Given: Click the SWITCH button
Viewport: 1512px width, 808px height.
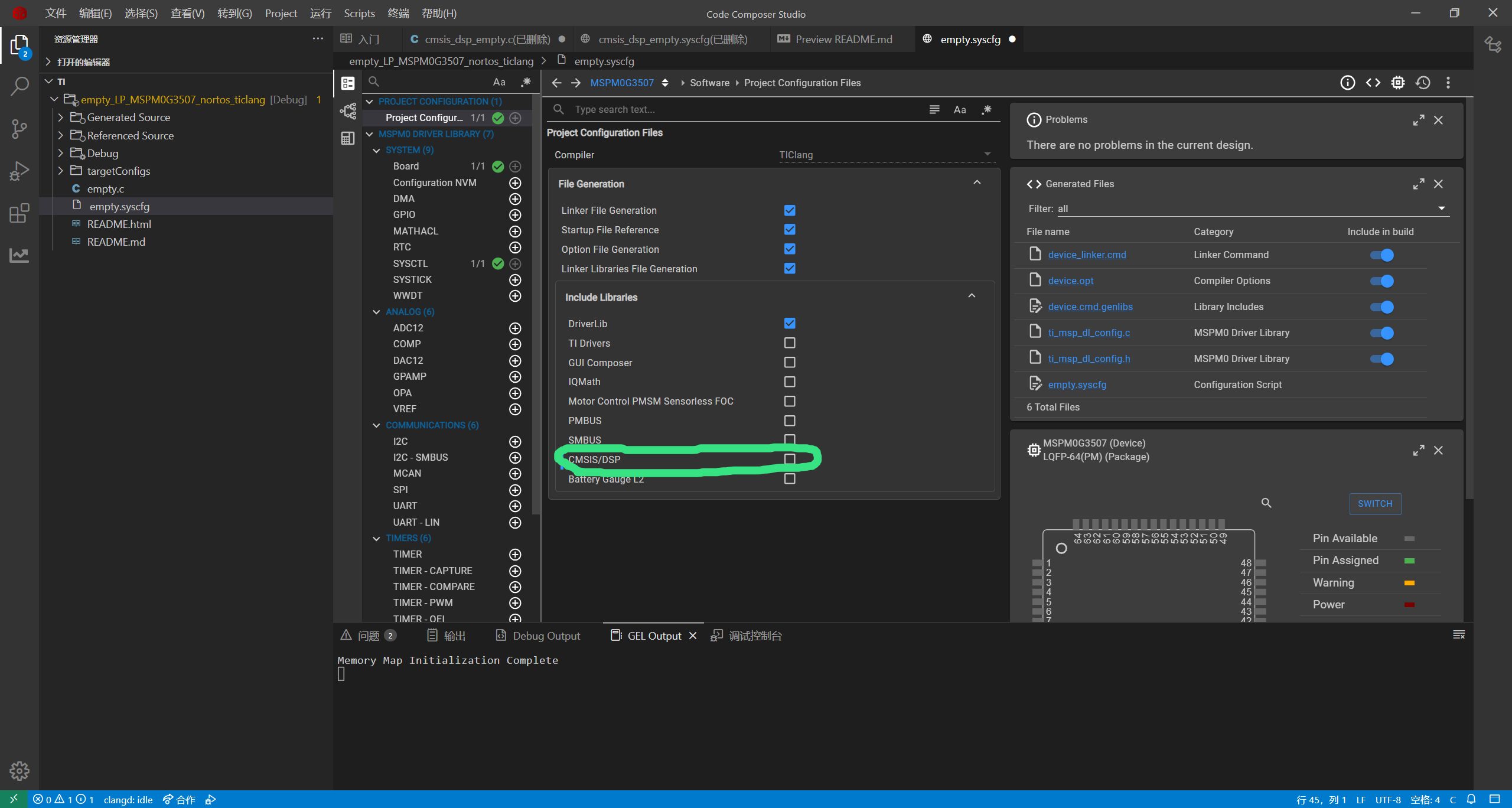Looking at the screenshot, I should [1374, 504].
